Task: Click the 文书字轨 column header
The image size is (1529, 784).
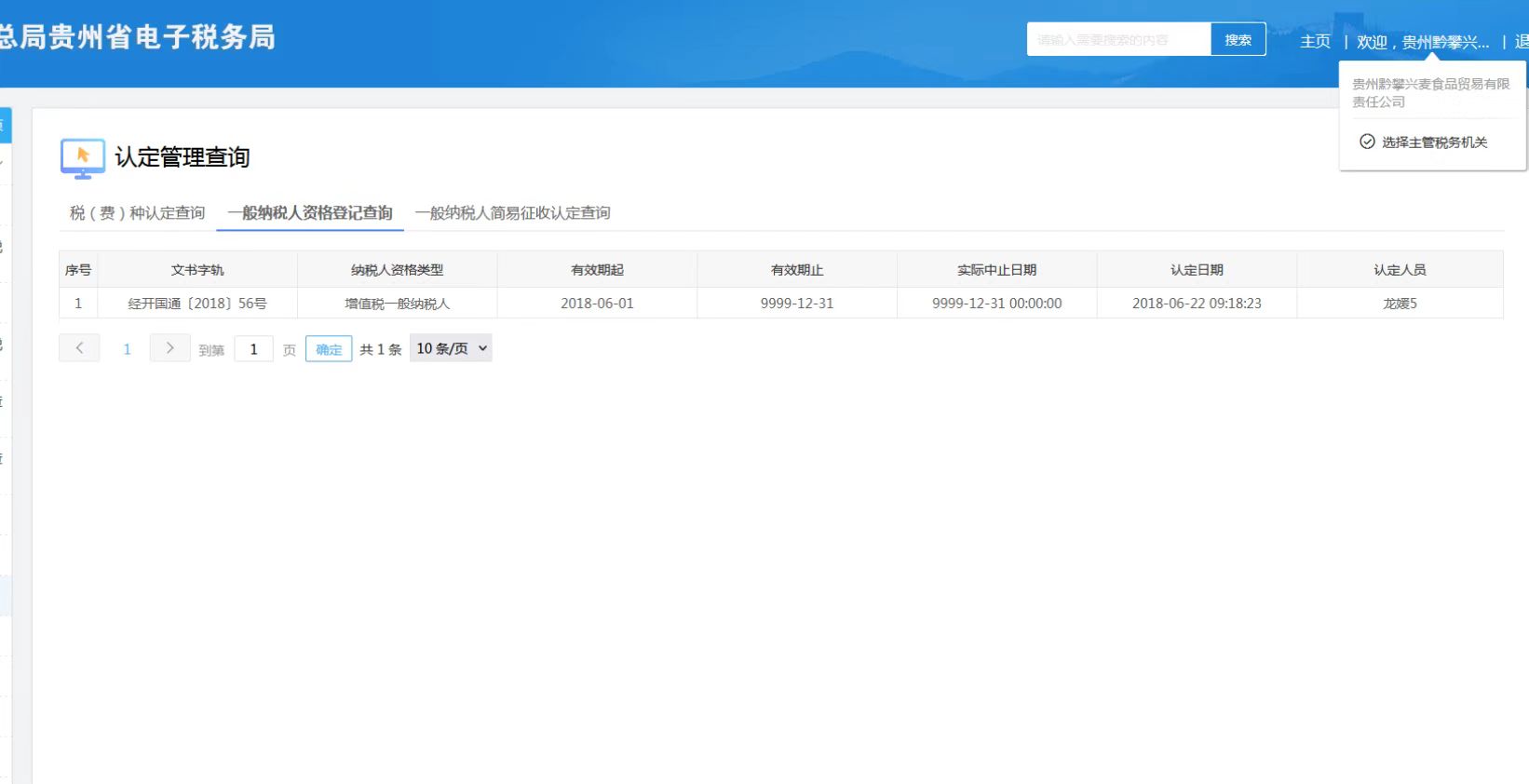Action: [x=197, y=270]
